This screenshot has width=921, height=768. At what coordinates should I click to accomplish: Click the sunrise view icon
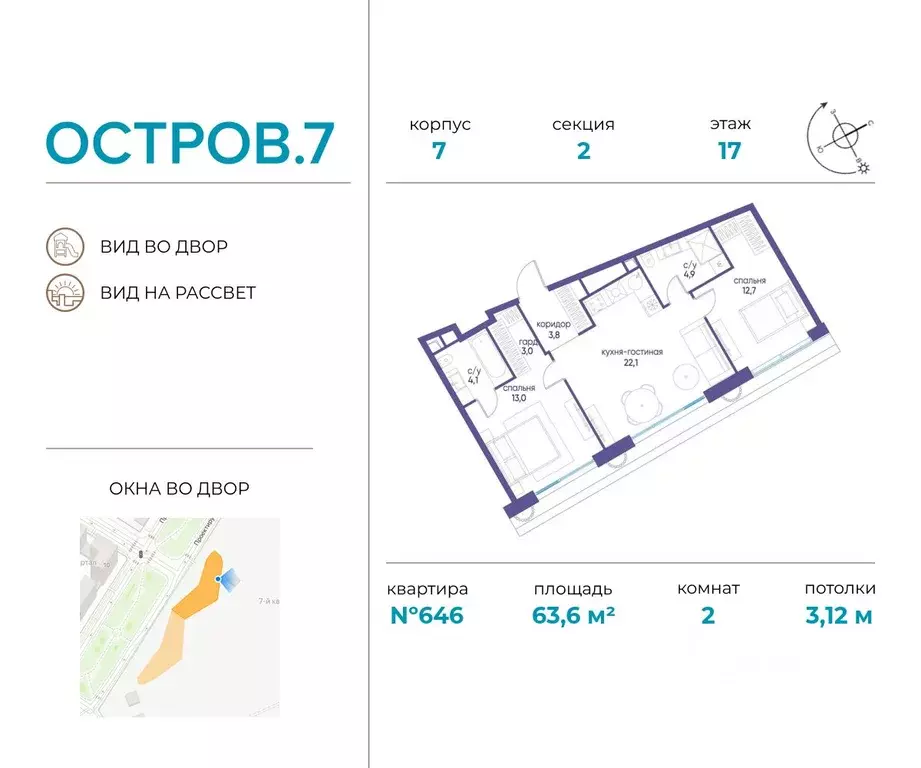pos(65,292)
